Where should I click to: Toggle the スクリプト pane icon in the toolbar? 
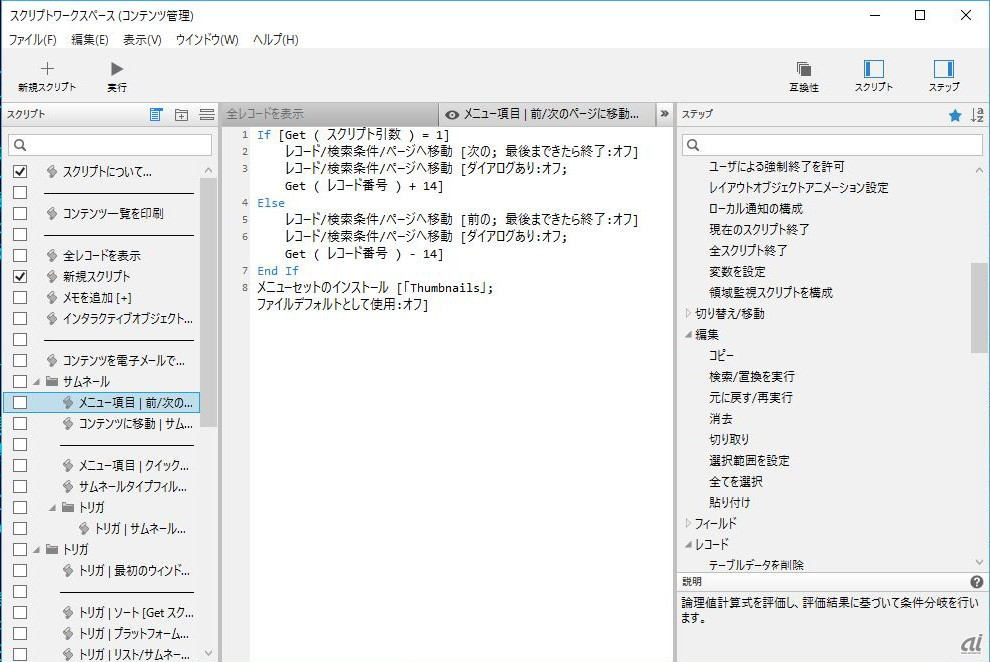[x=873, y=69]
